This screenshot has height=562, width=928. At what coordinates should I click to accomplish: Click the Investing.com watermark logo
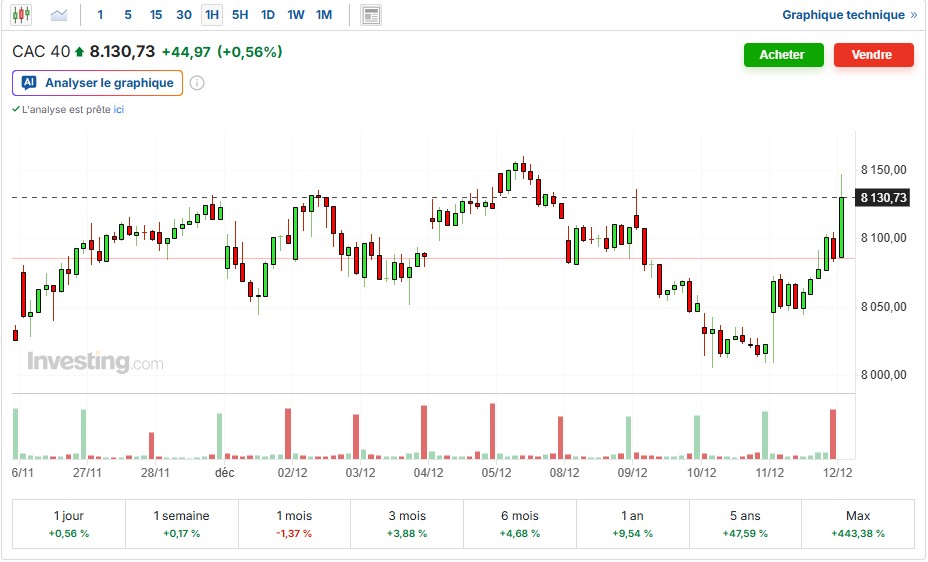coord(95,362)
